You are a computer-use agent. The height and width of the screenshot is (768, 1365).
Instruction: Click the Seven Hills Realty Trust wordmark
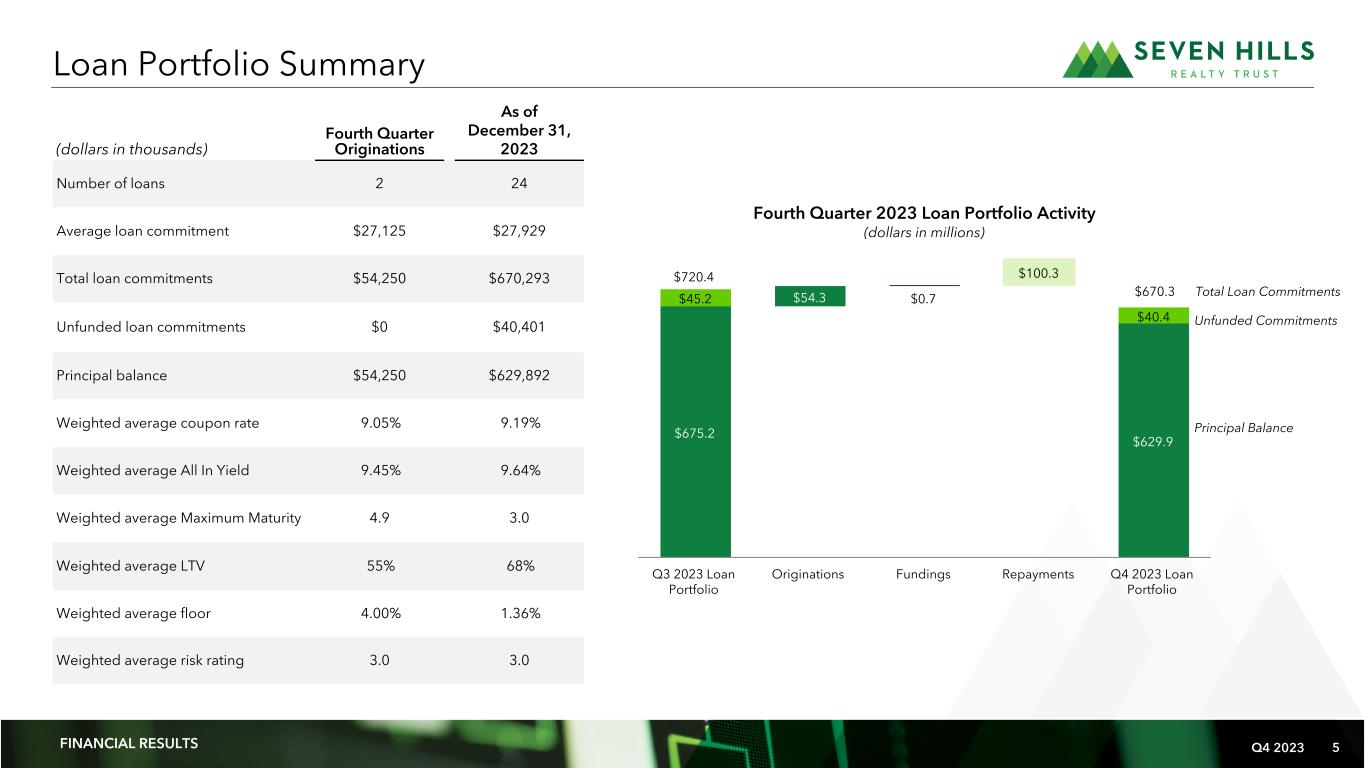coord(1226,59)
